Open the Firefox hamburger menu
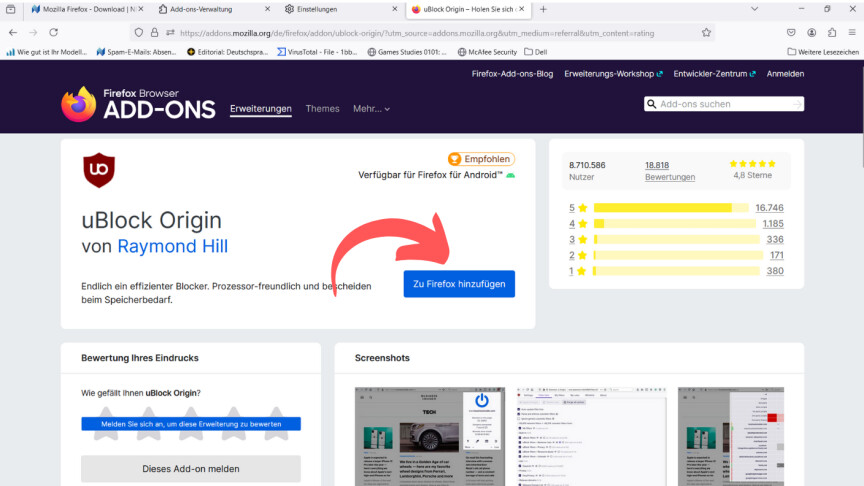Viewport: 864px width, 486px height. 852,33
